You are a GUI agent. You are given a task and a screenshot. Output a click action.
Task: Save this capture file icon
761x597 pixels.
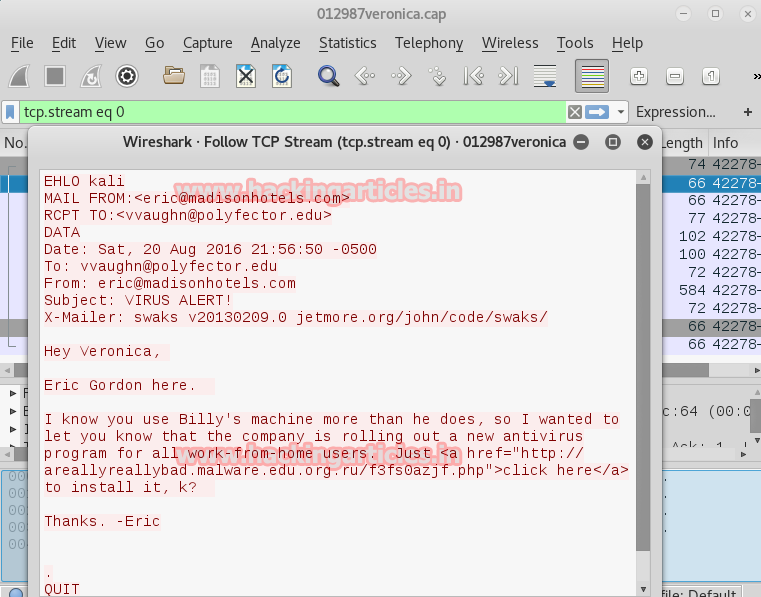210,76
